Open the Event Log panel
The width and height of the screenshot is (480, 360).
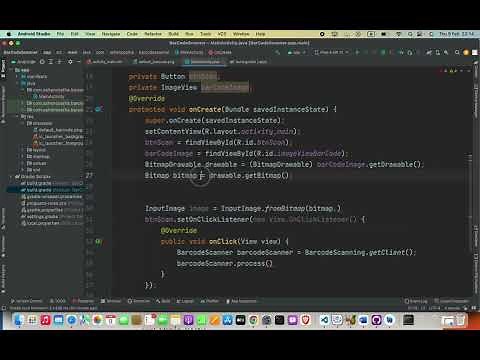coord(416,301)
